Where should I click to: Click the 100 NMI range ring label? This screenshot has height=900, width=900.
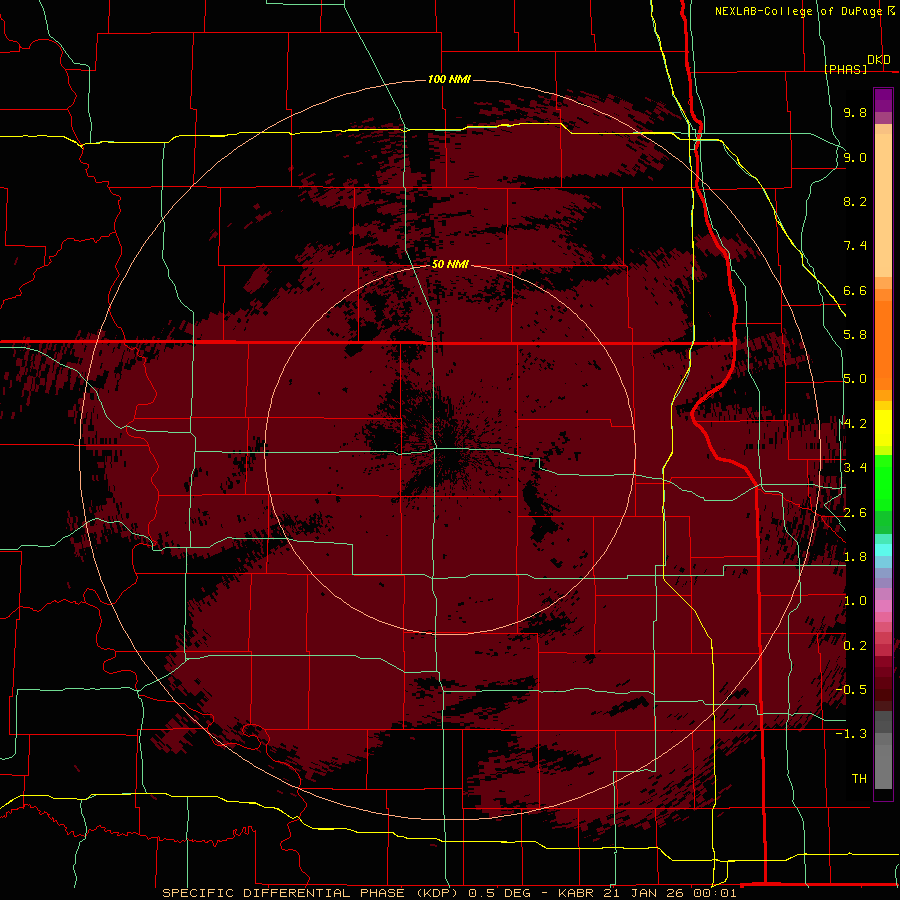tap(449, 79)
